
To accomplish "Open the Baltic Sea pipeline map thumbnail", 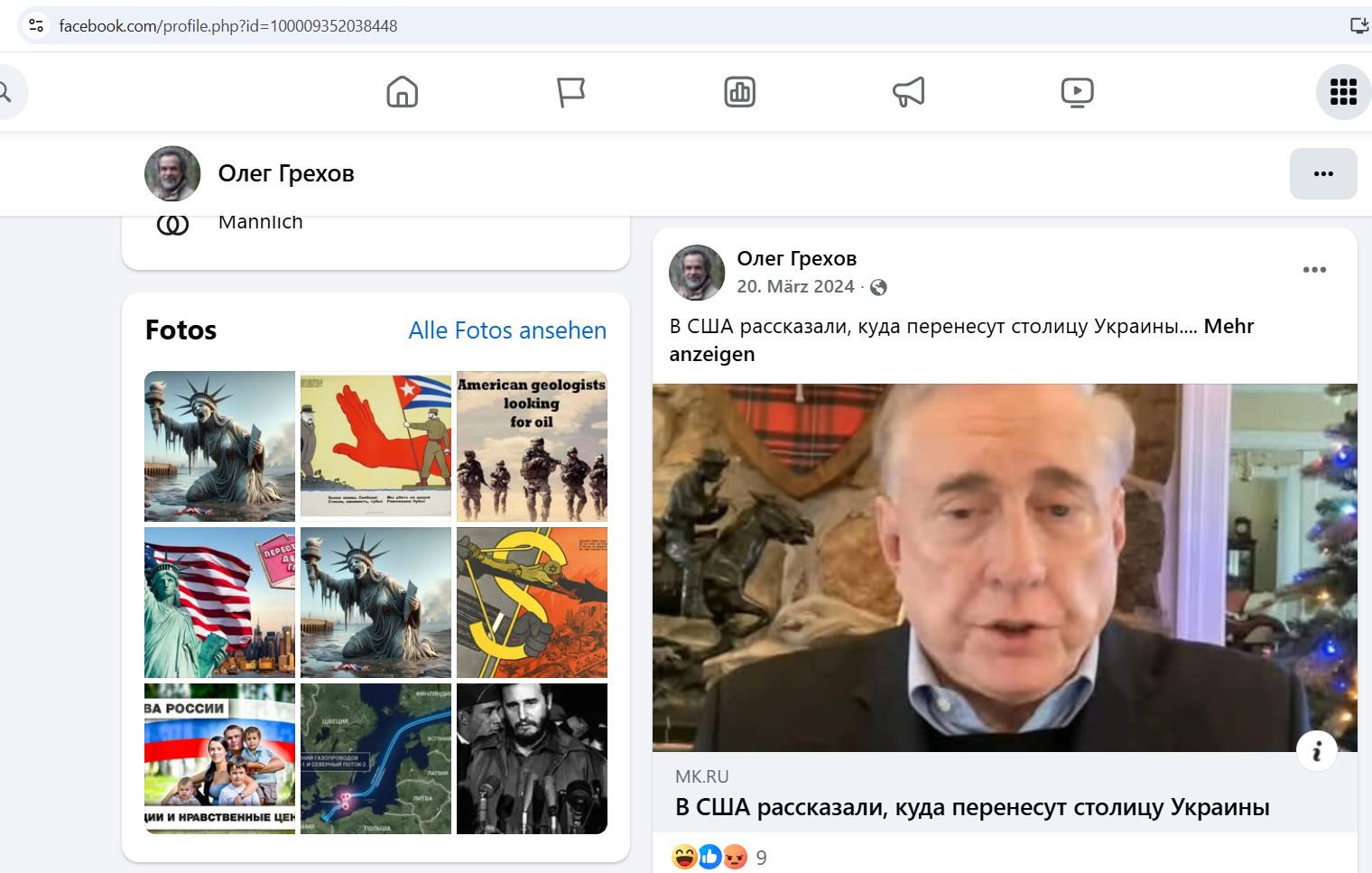I will tap(375, 758).
